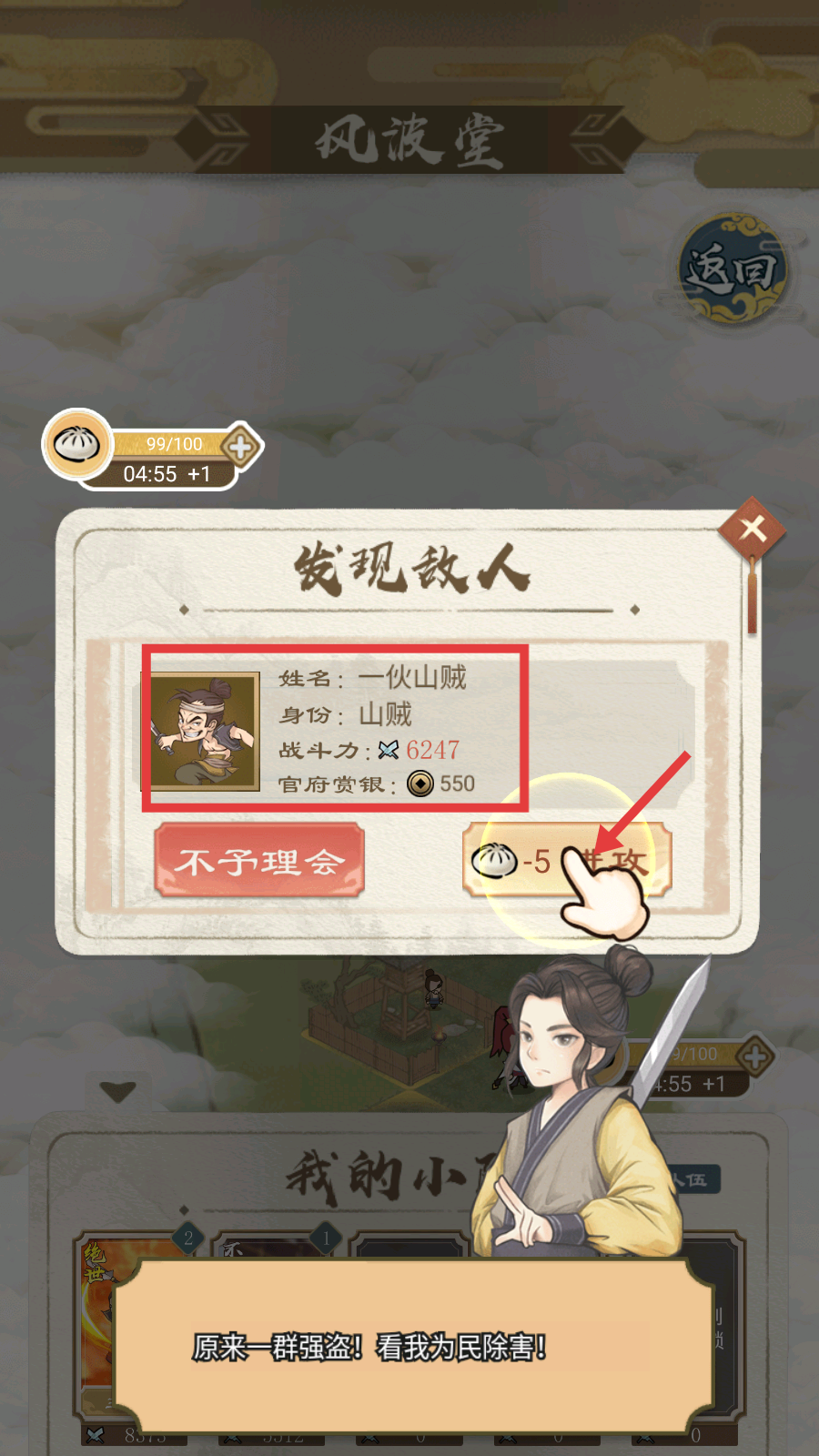The image size is (819, 1456).
Task: Click the -5 attack button
Action: click(567, 860)
